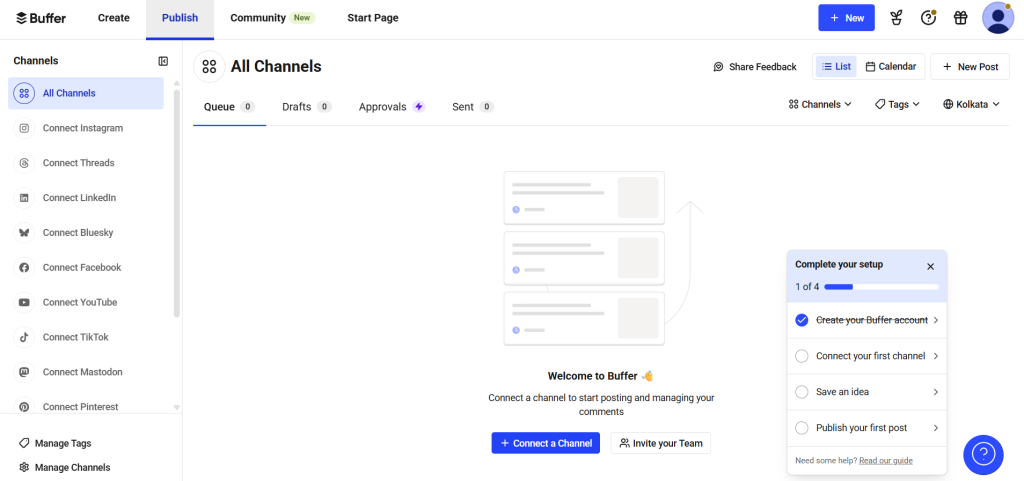
Task: Select the Approvals tab
Action: (392, 107)
